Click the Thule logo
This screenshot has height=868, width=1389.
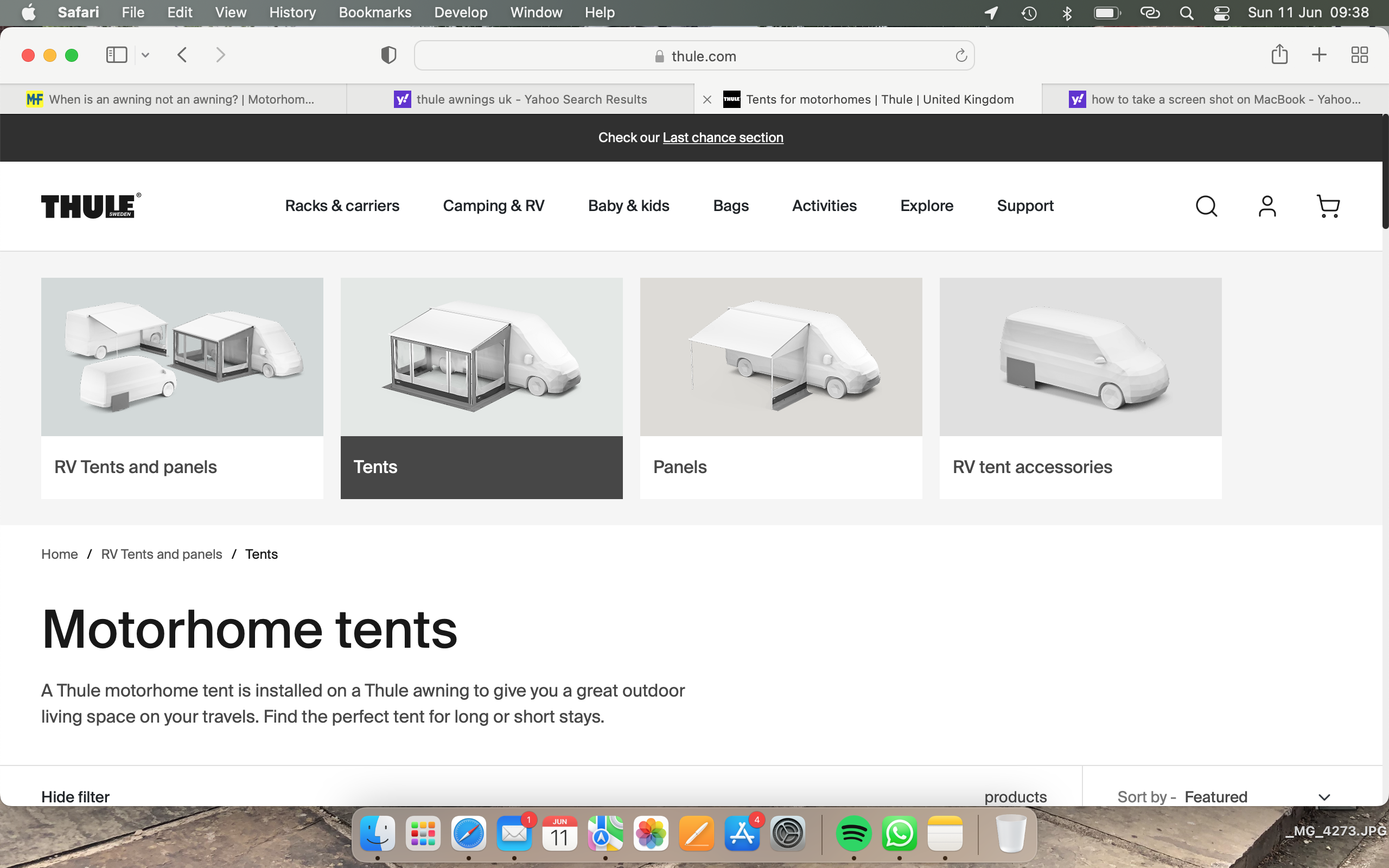[x=91, y=206]
